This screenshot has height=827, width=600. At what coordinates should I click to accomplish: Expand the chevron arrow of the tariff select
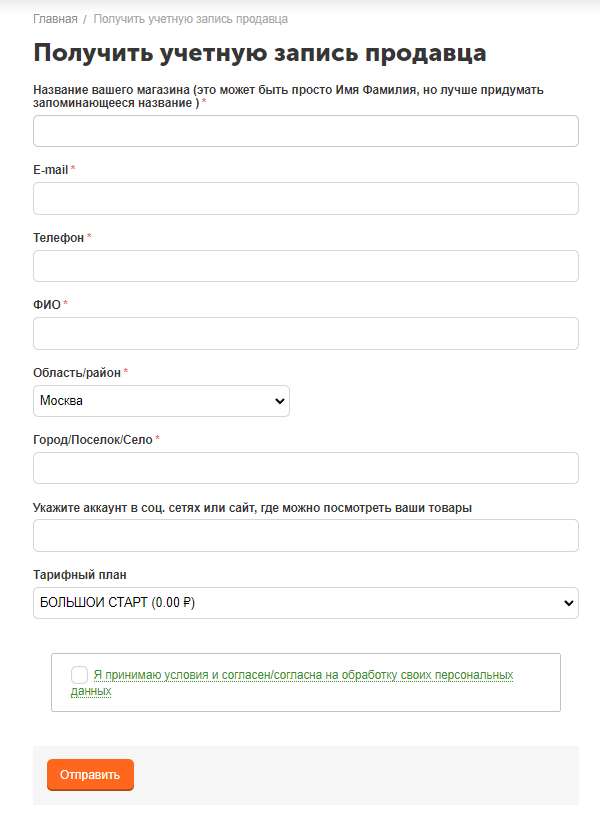[x=568, y=603]
